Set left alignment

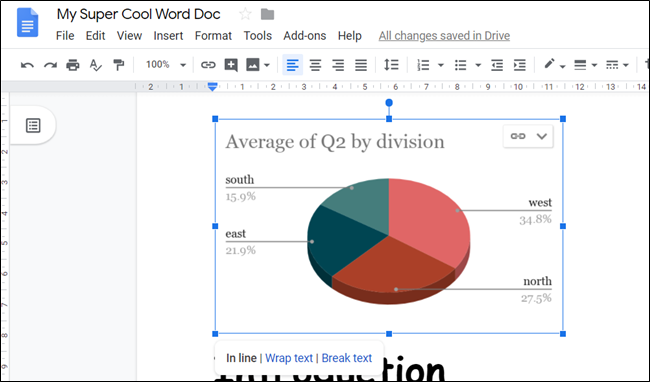(x=293, y=65)
